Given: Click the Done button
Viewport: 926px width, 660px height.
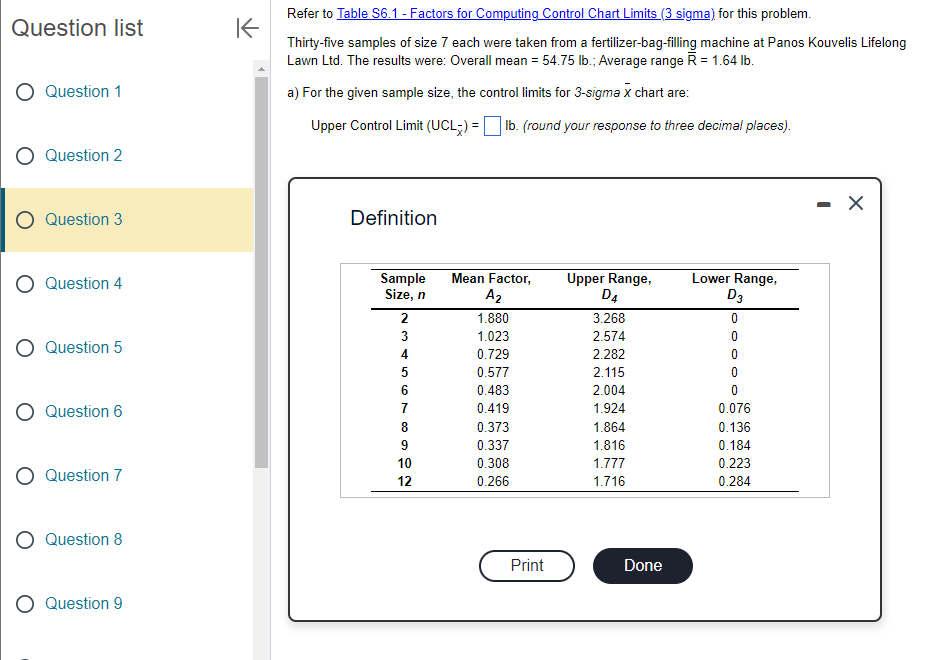Looking at the screenshot, I should click(x=642, y=566).
